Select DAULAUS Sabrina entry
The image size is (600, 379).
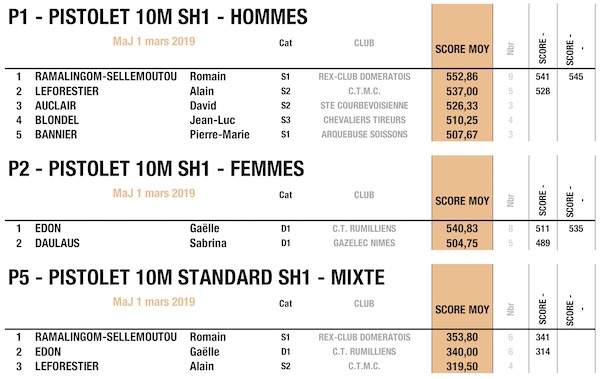tap(300, 243)
